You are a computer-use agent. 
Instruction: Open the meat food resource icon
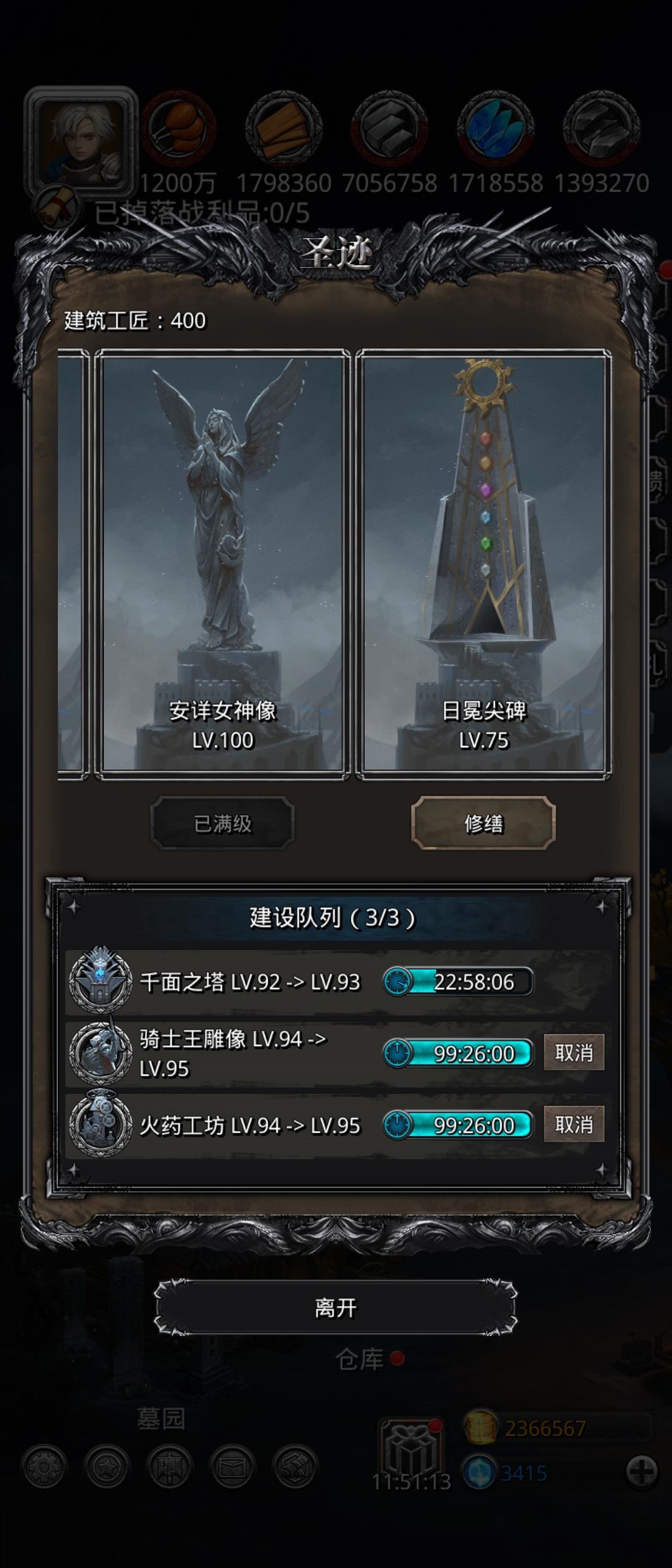[x=179, y=129]
